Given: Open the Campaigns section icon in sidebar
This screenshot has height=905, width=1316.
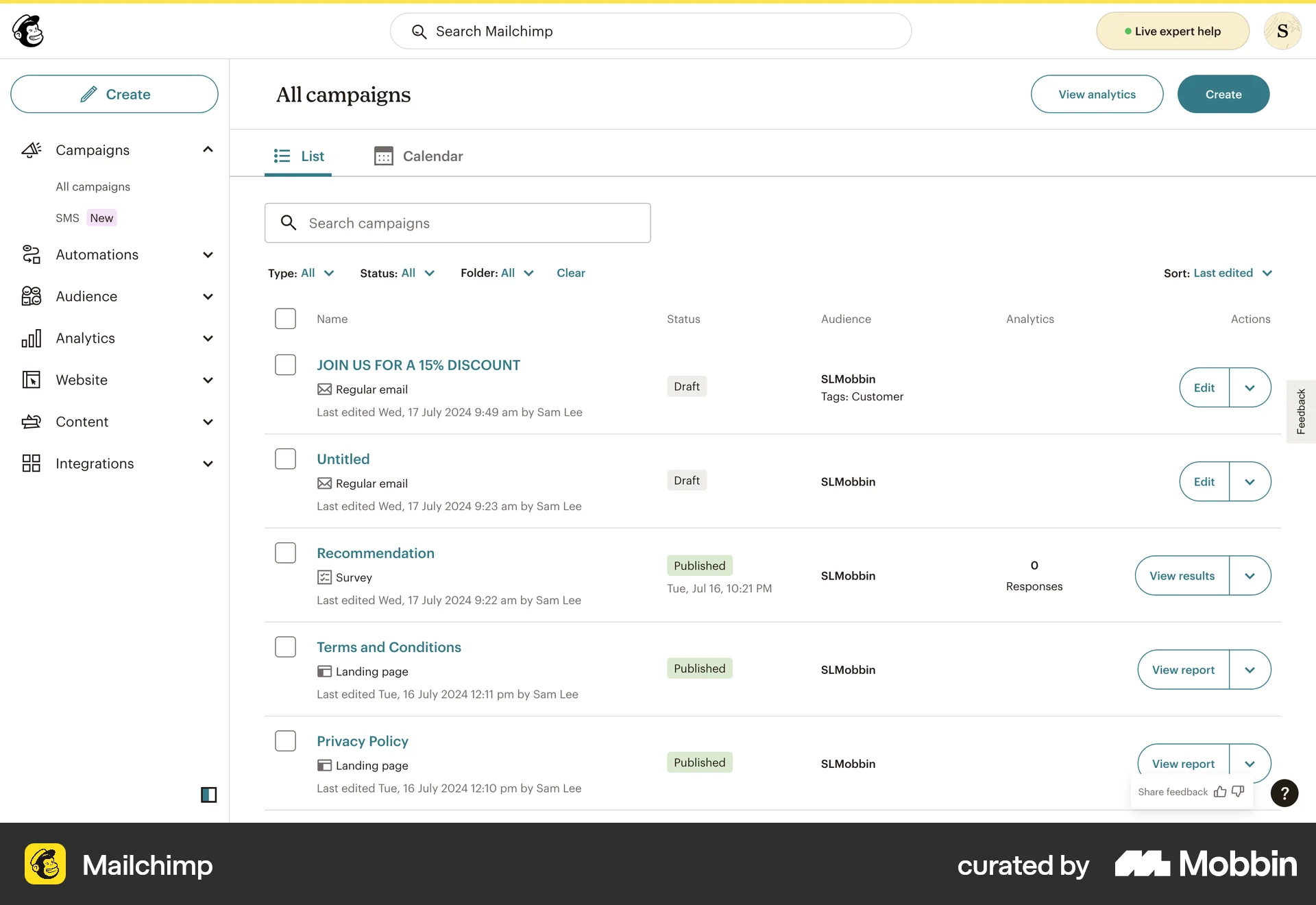Looking at the screenshot, I should 31,150.
